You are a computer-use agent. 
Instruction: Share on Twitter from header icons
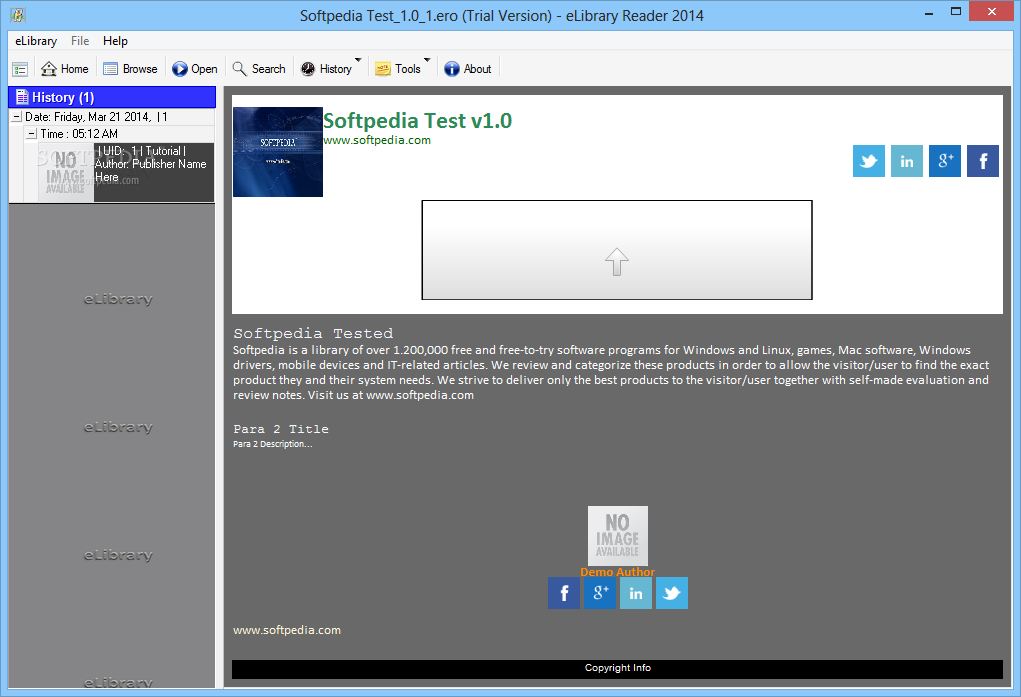pos(869,161)
